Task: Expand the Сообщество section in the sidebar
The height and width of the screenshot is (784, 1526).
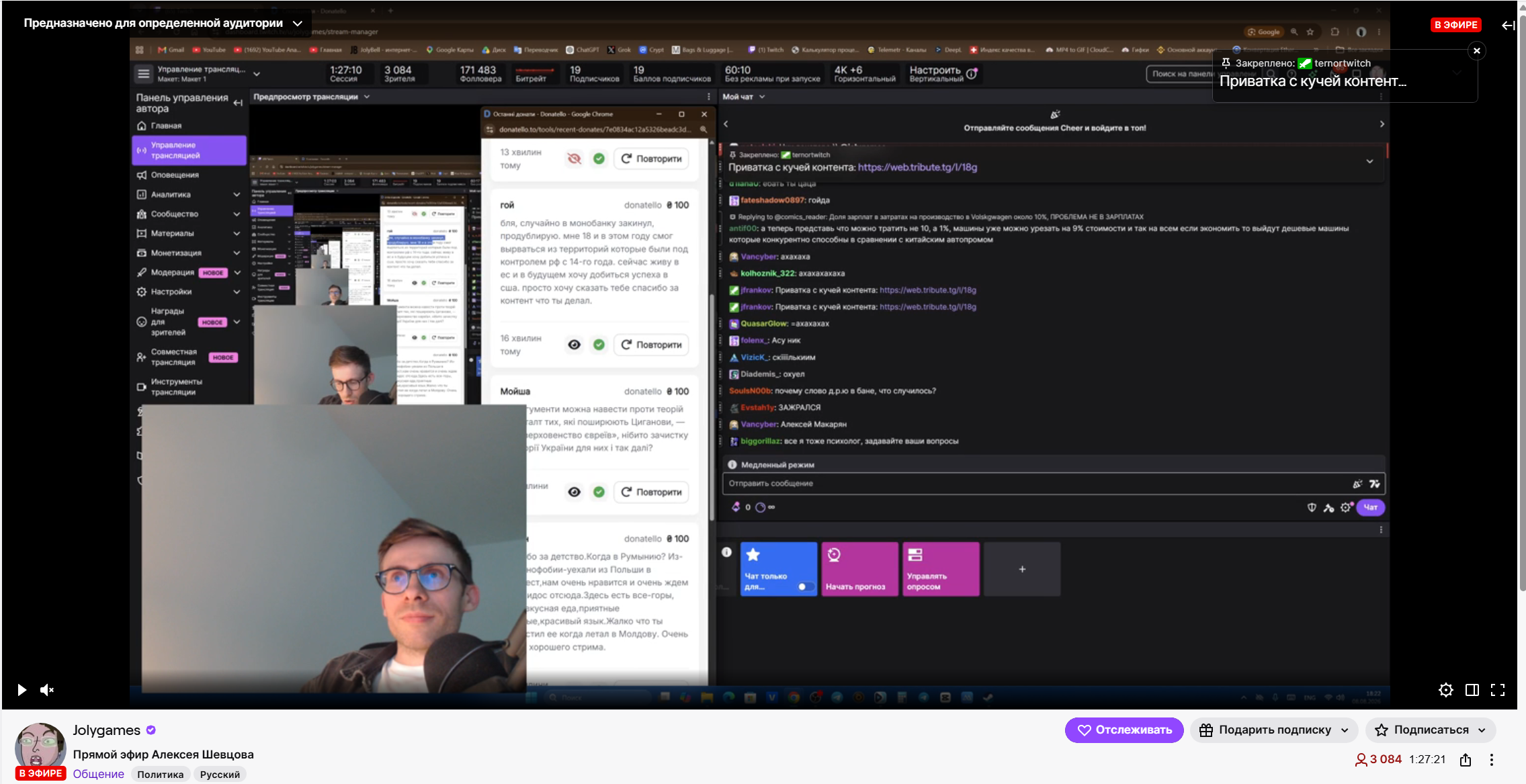Action: pyautogui.click(x=237, y=214)
